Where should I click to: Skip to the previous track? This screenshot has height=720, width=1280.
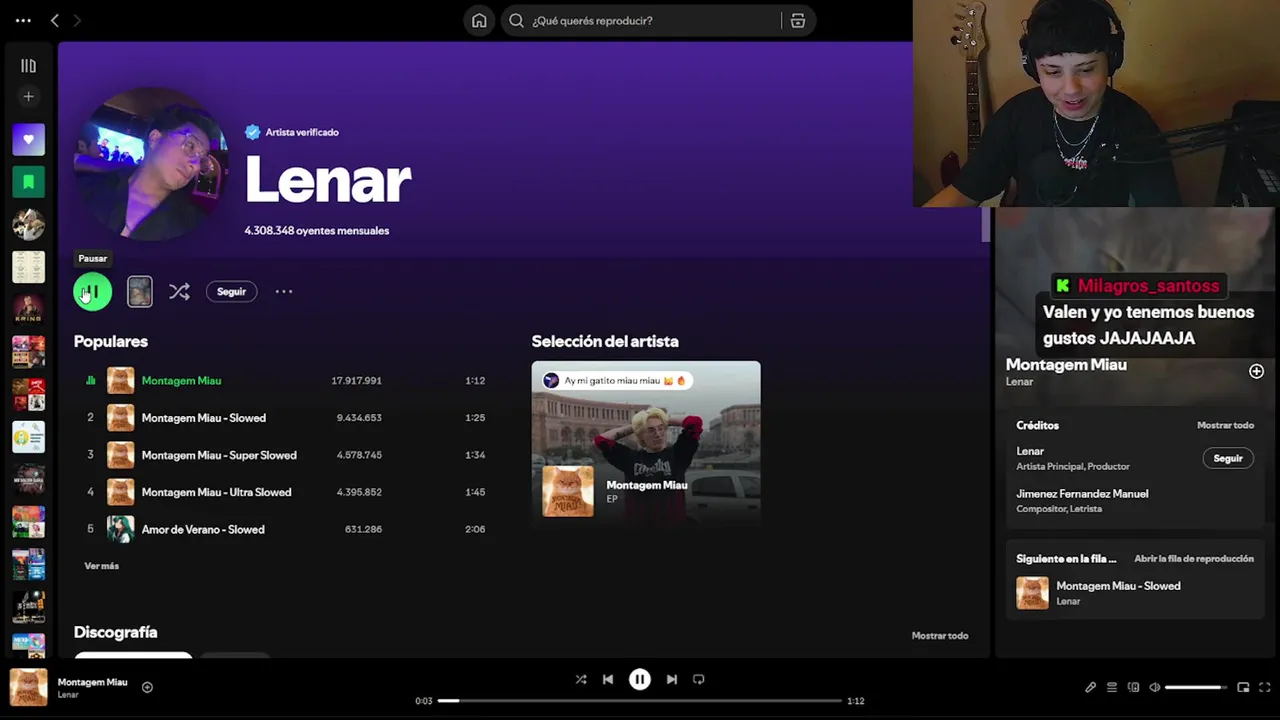608,679
